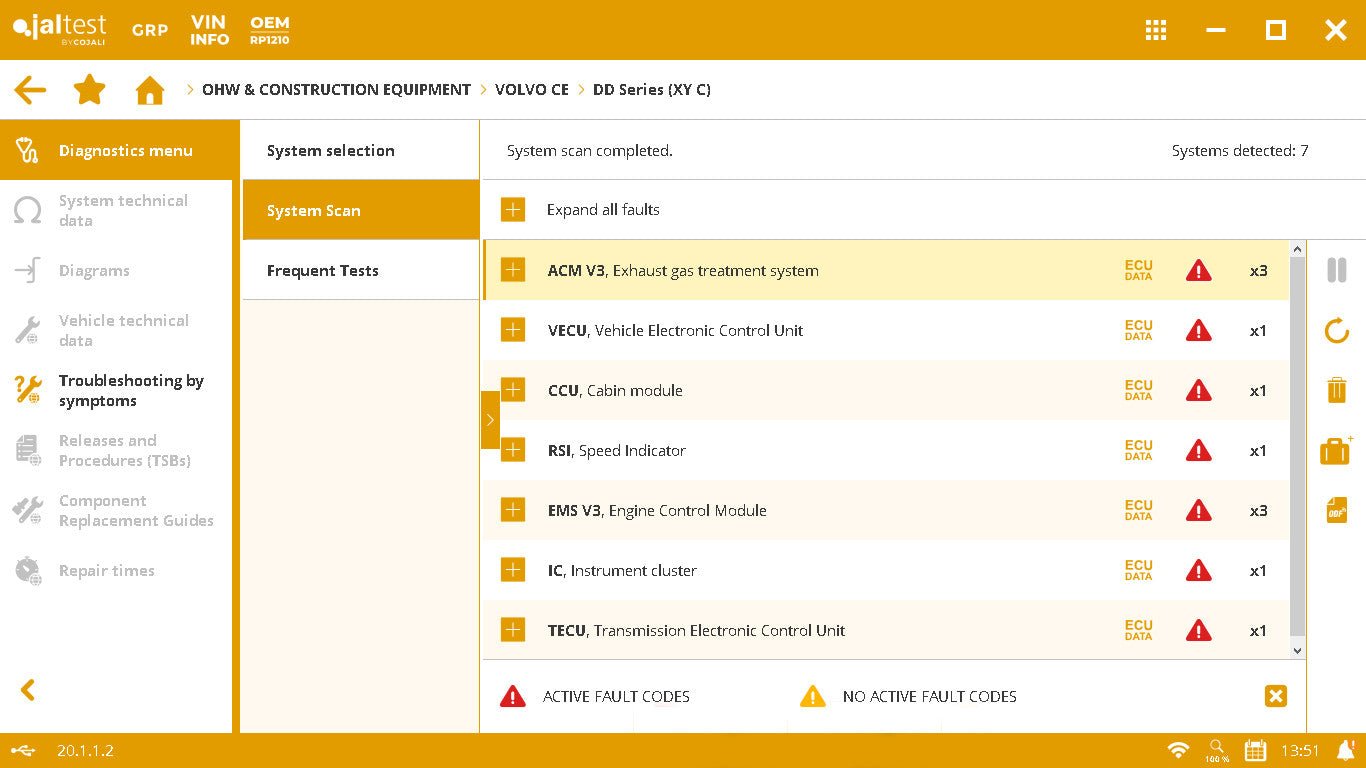
Task: Export report with the PDF icon
Action: 1337,510
